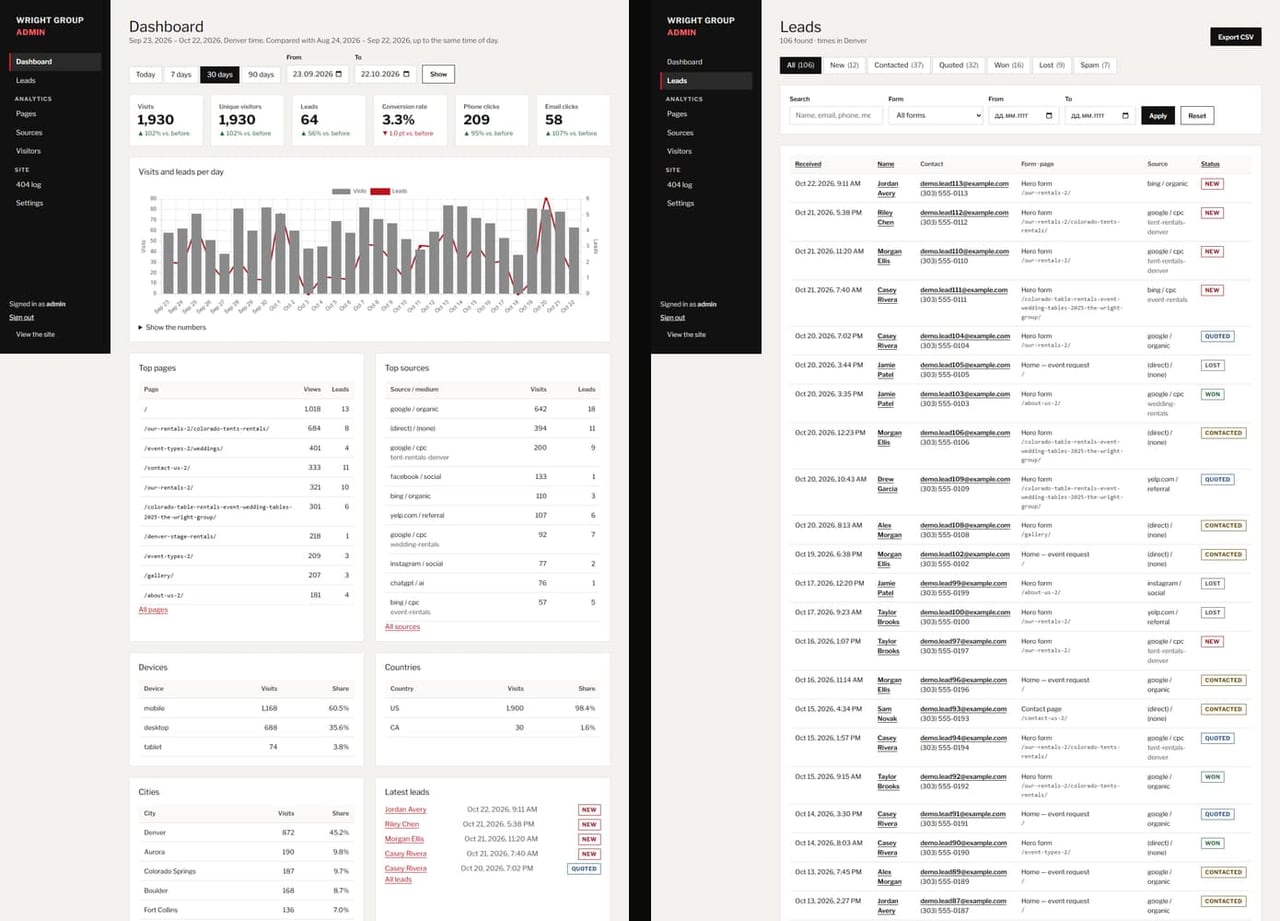This screenshot has width=1280, height=921.
Task: Click the Conversion rate 3.3% card
Action: coord(410,120)
